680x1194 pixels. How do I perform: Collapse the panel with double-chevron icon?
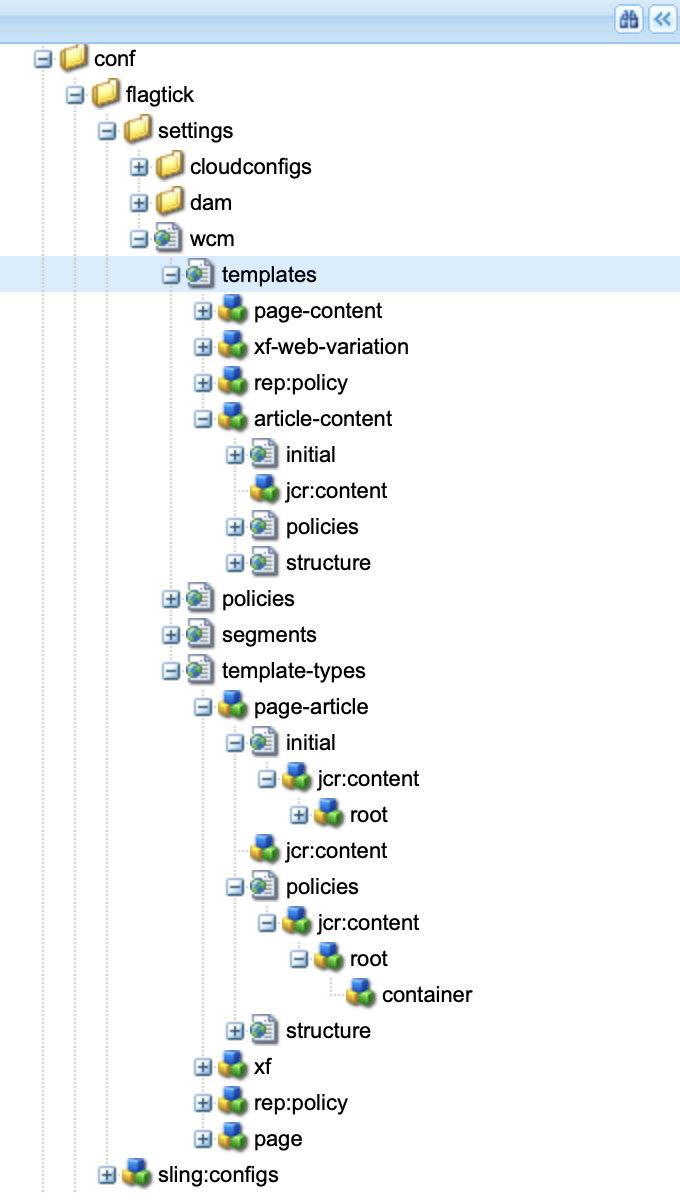pyautogui.click(x=661, y=20)
